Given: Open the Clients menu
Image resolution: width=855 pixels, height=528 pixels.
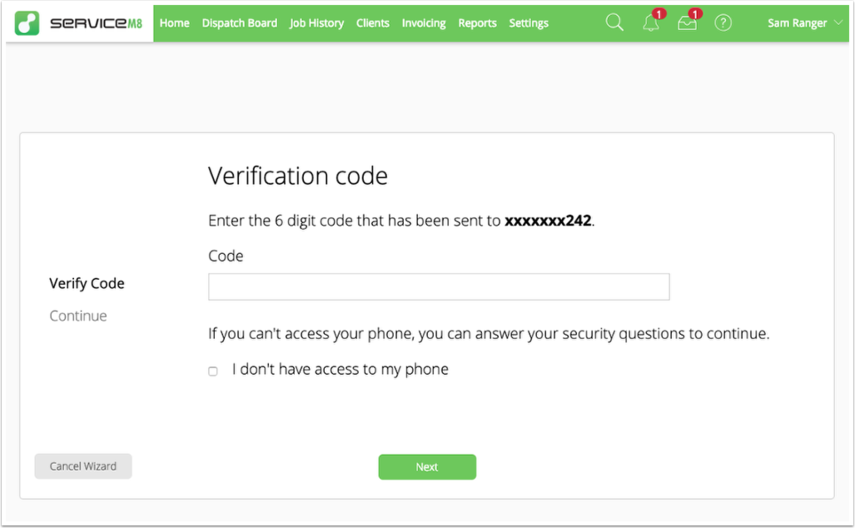Looking at the screenshot, I should pyautogui.click(x=372, y=23).
